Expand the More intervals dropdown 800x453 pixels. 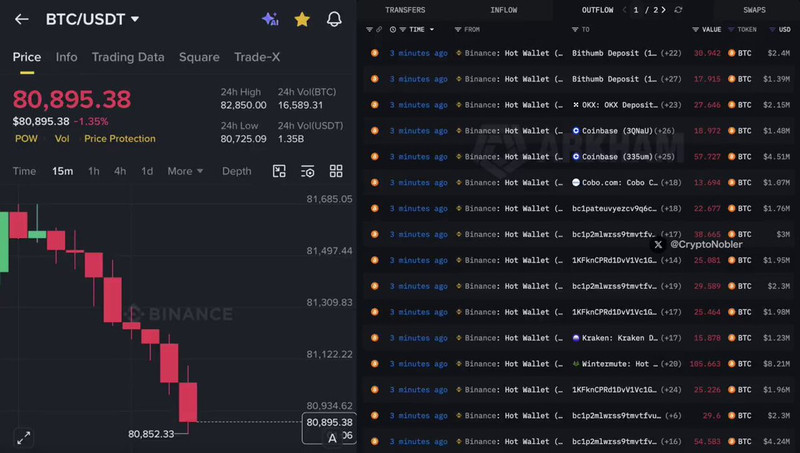[x=185, y=171]
